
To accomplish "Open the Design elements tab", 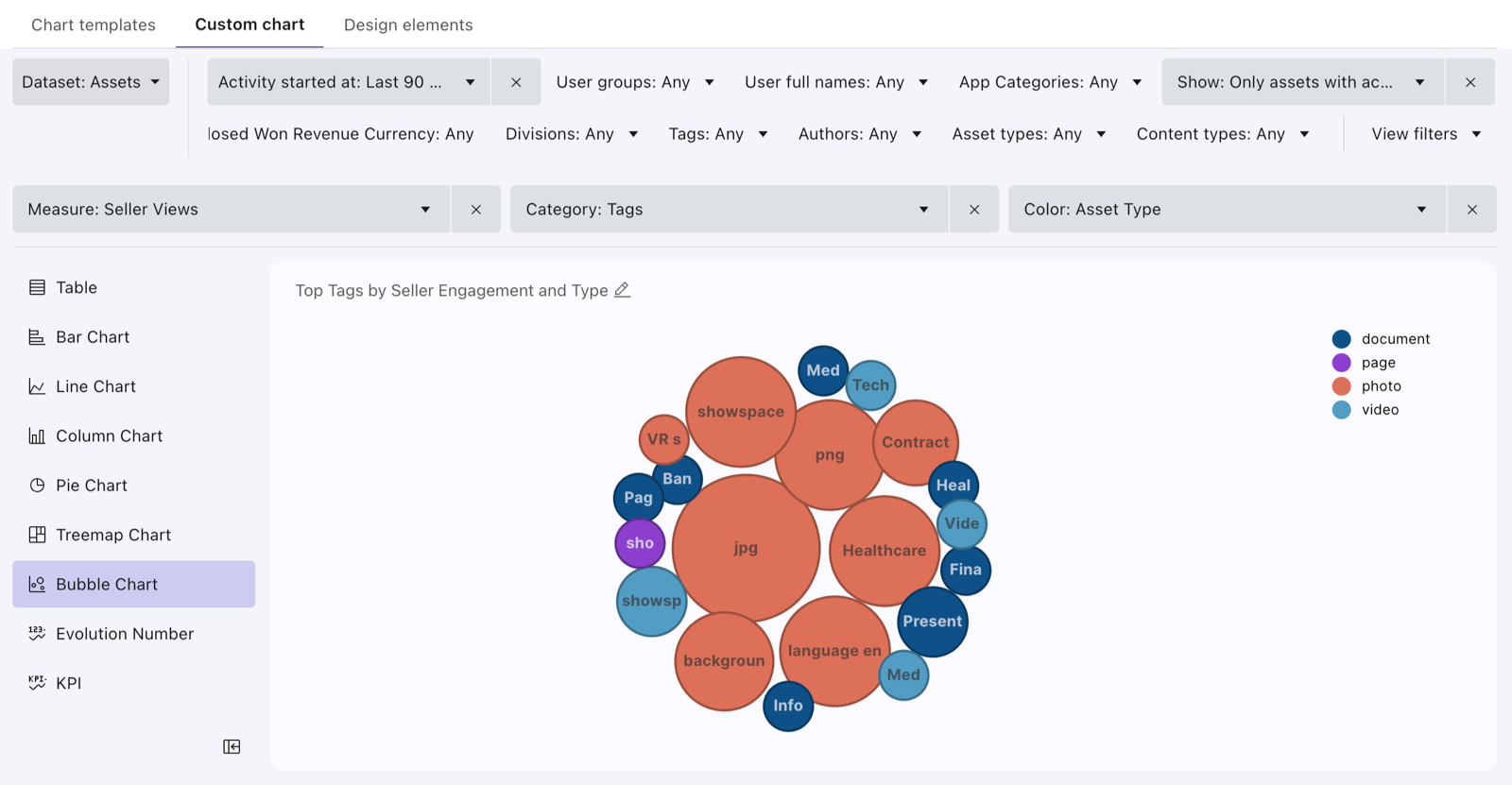I will point(408,25).
